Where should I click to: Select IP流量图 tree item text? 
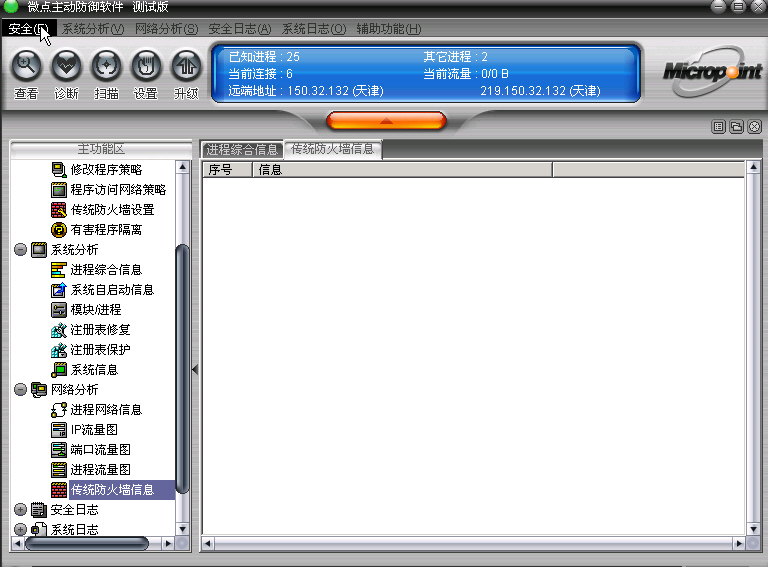tap(94, 430)
